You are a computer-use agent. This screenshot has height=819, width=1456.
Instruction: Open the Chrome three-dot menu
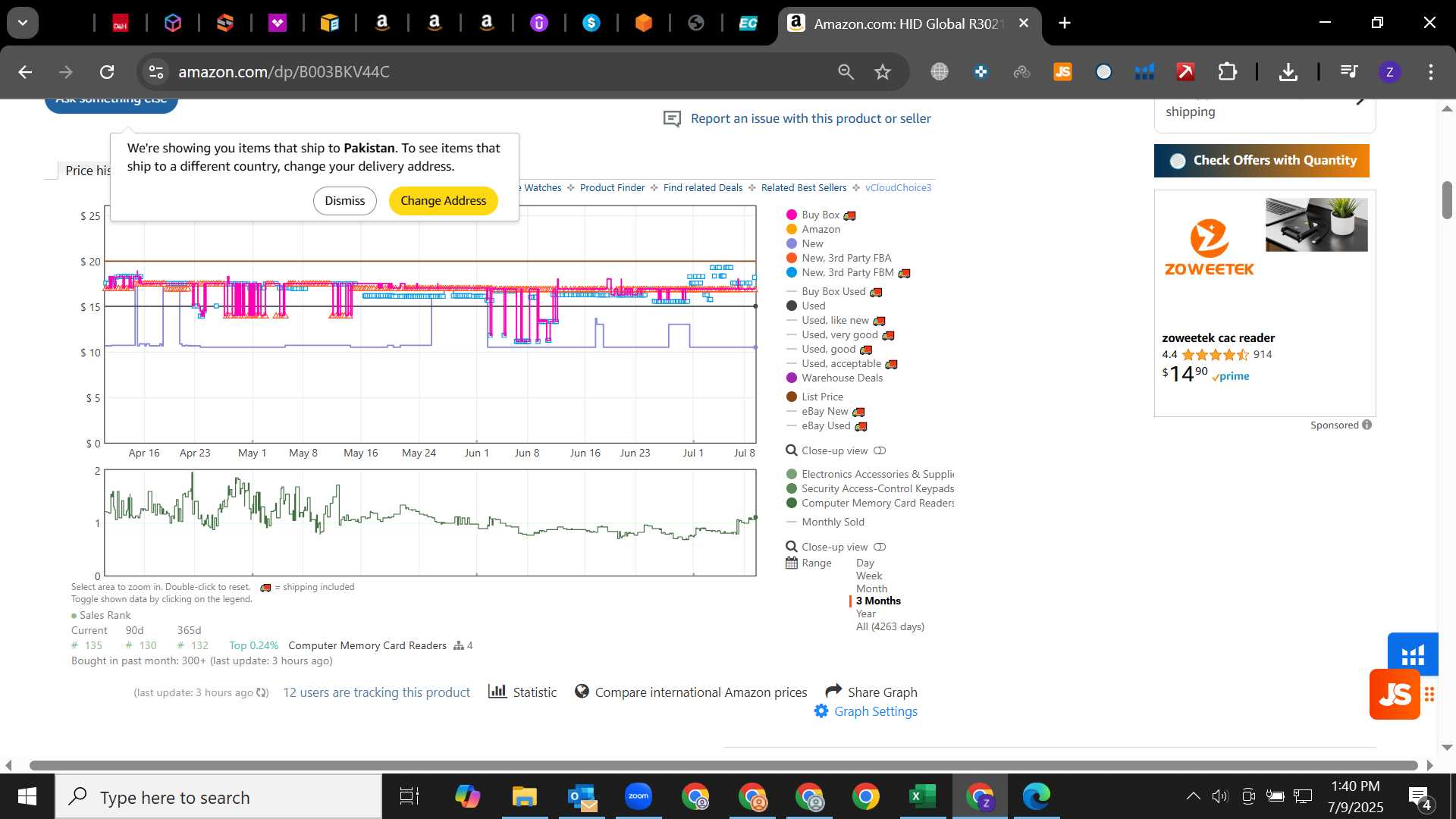(x=1430, y=72)
